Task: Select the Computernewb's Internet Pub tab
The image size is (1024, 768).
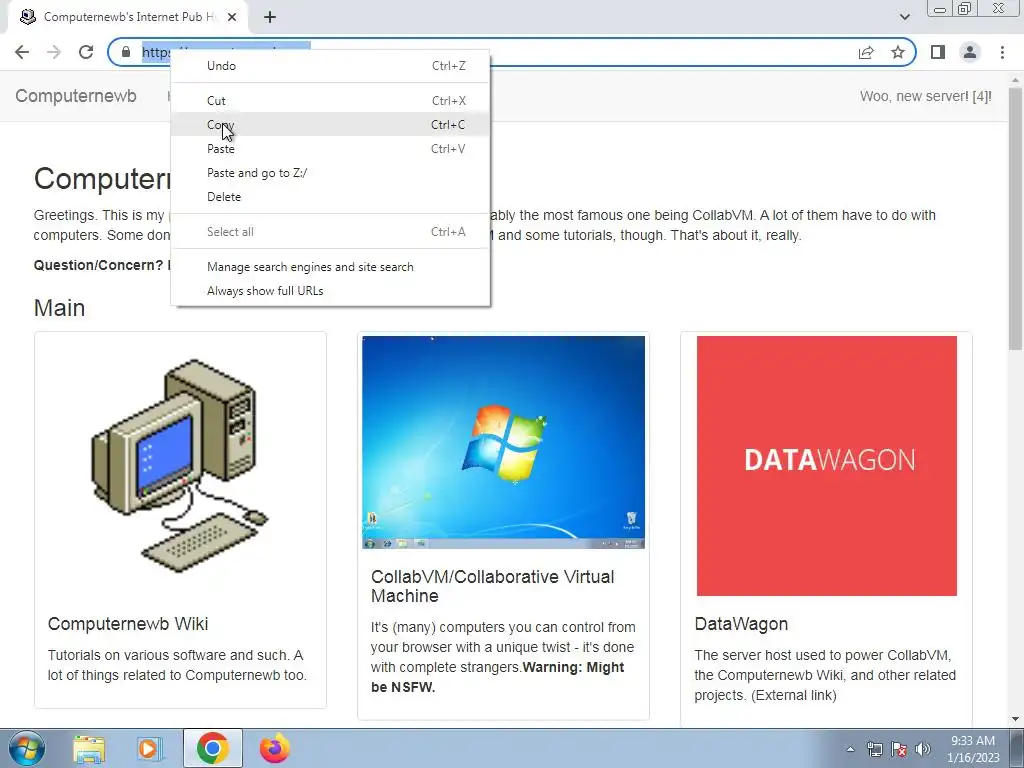Action: tap(128, 17)
